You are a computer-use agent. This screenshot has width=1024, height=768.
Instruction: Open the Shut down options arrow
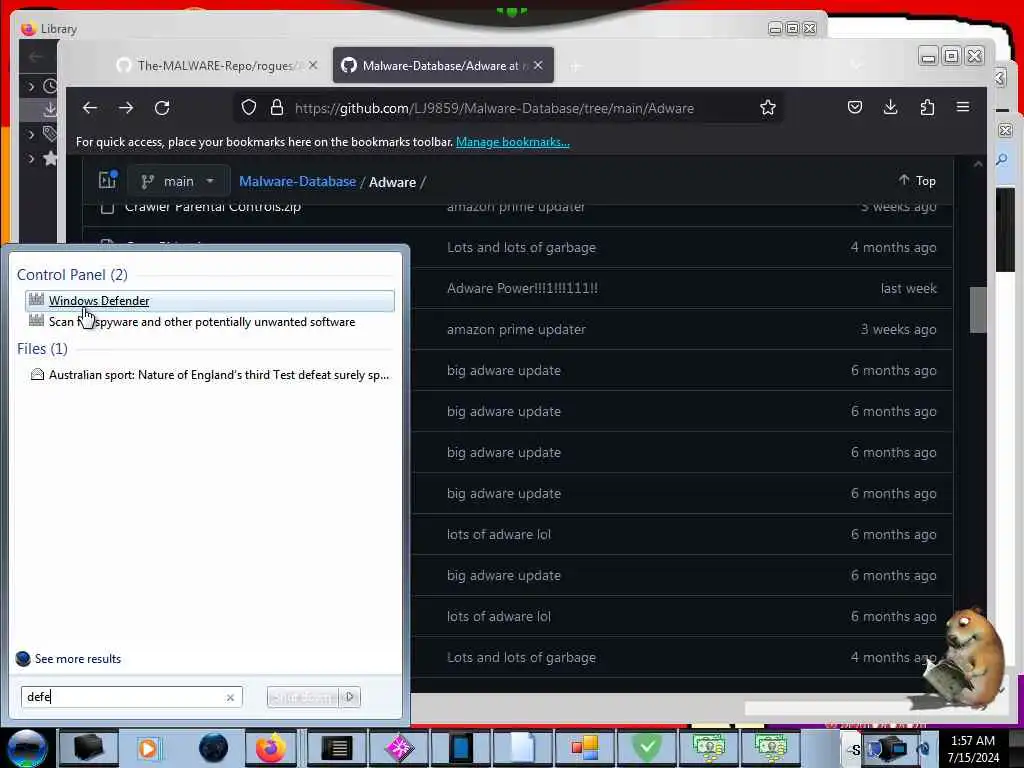point(350,697)
